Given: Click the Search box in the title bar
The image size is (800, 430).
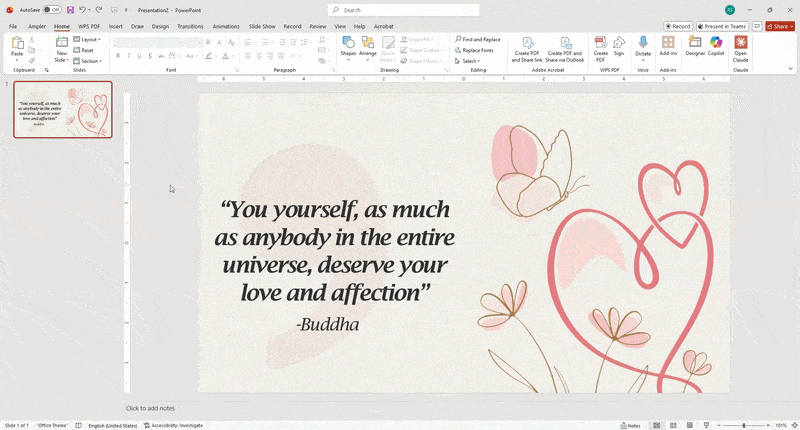Looking at the screenshot, I should click(404, 10).
